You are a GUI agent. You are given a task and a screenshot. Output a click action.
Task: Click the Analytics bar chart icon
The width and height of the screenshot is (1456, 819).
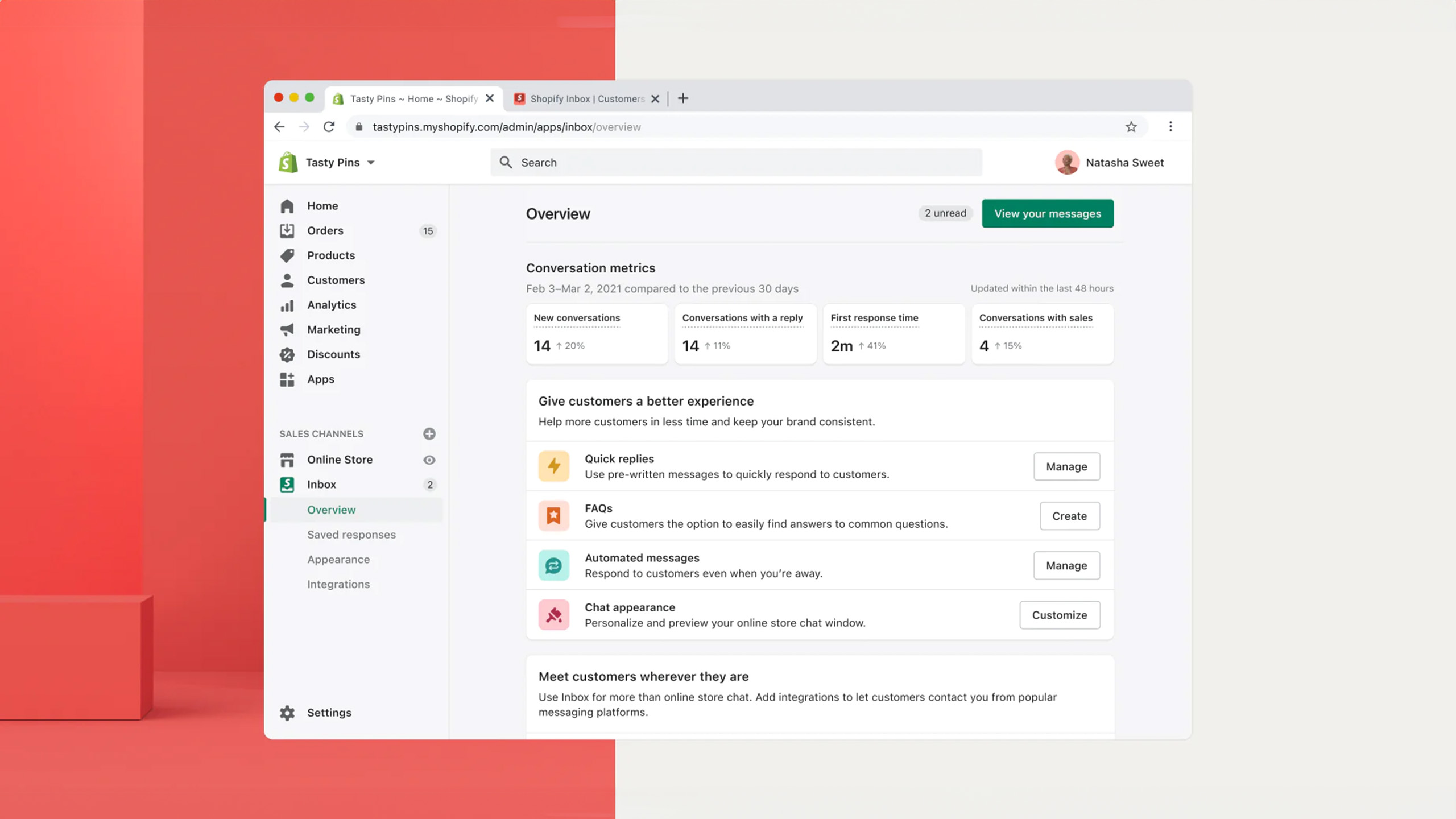click(287, 305)
